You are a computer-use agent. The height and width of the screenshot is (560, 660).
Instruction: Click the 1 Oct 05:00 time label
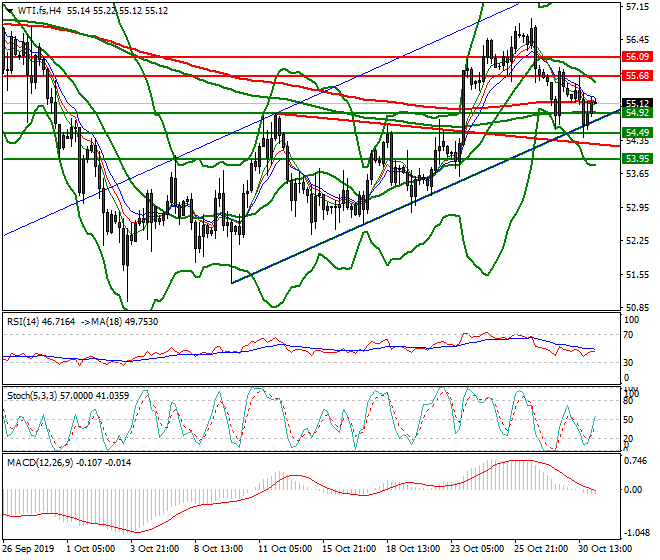pyautogui.click(x=91, y=549)
